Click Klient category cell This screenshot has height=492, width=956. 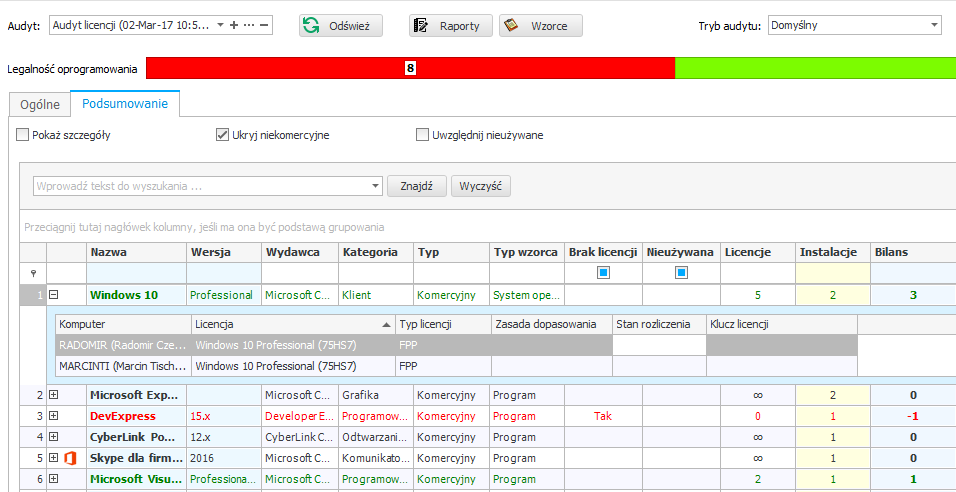click(376, 295)
